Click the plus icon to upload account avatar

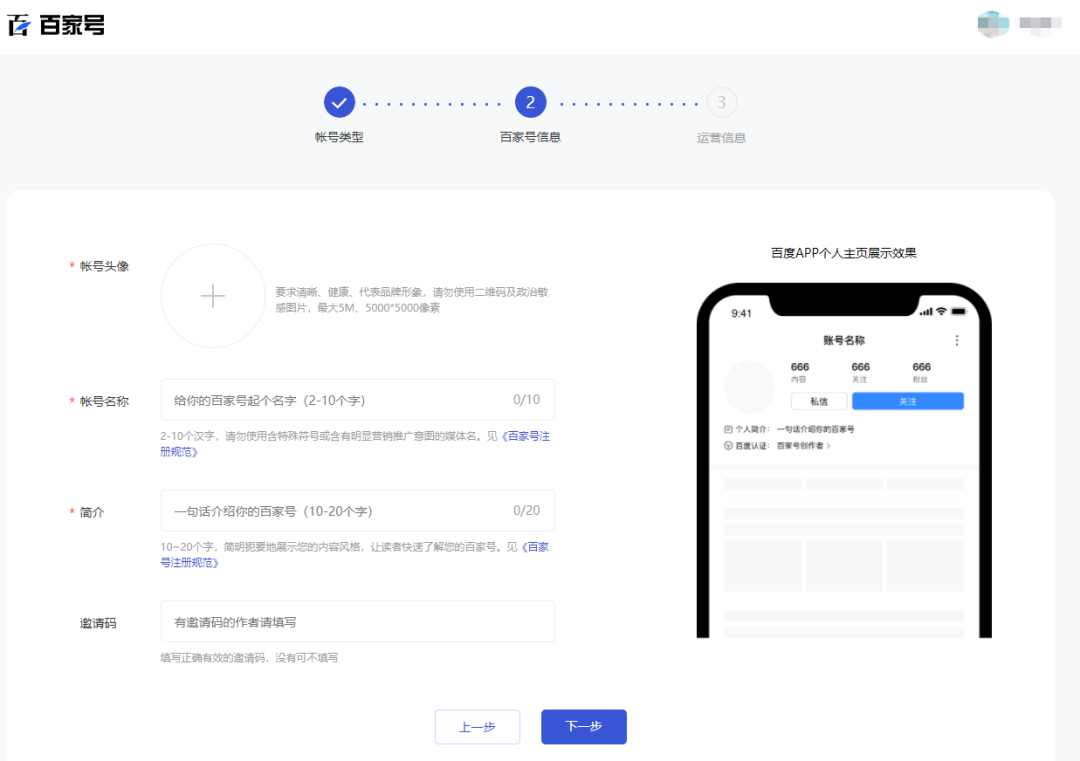tap(212, 296)
